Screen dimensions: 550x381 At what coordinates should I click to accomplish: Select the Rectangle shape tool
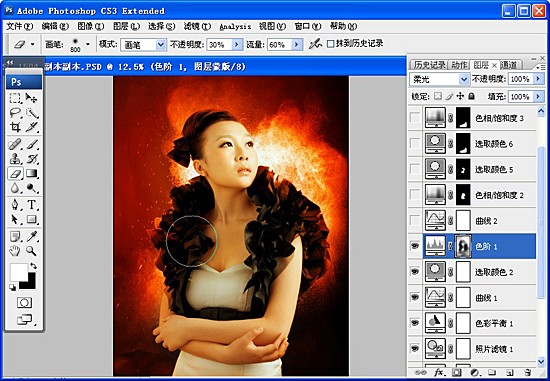tap(32, 219)
